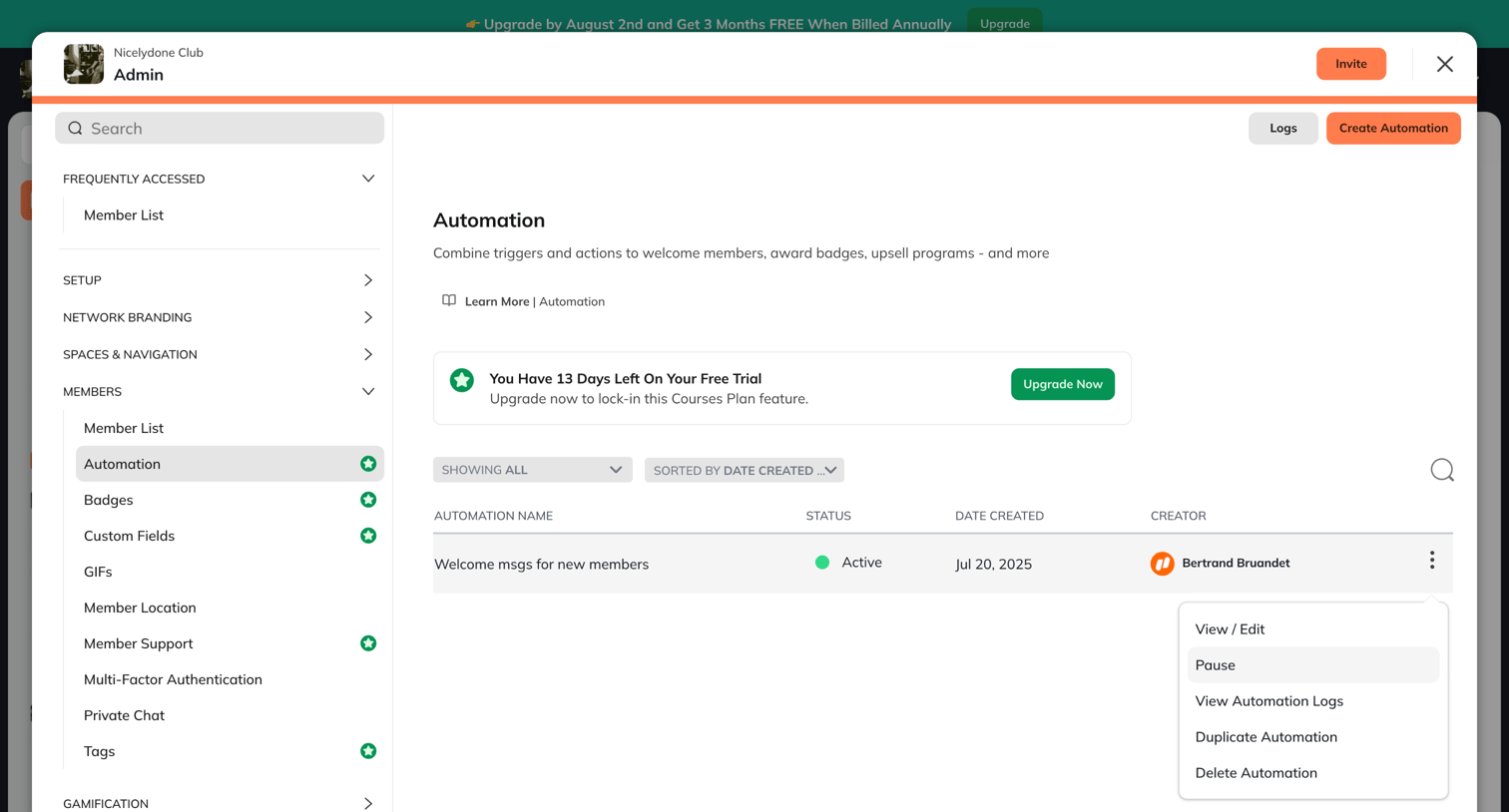Click the Date Created column header

coord(999,516)
